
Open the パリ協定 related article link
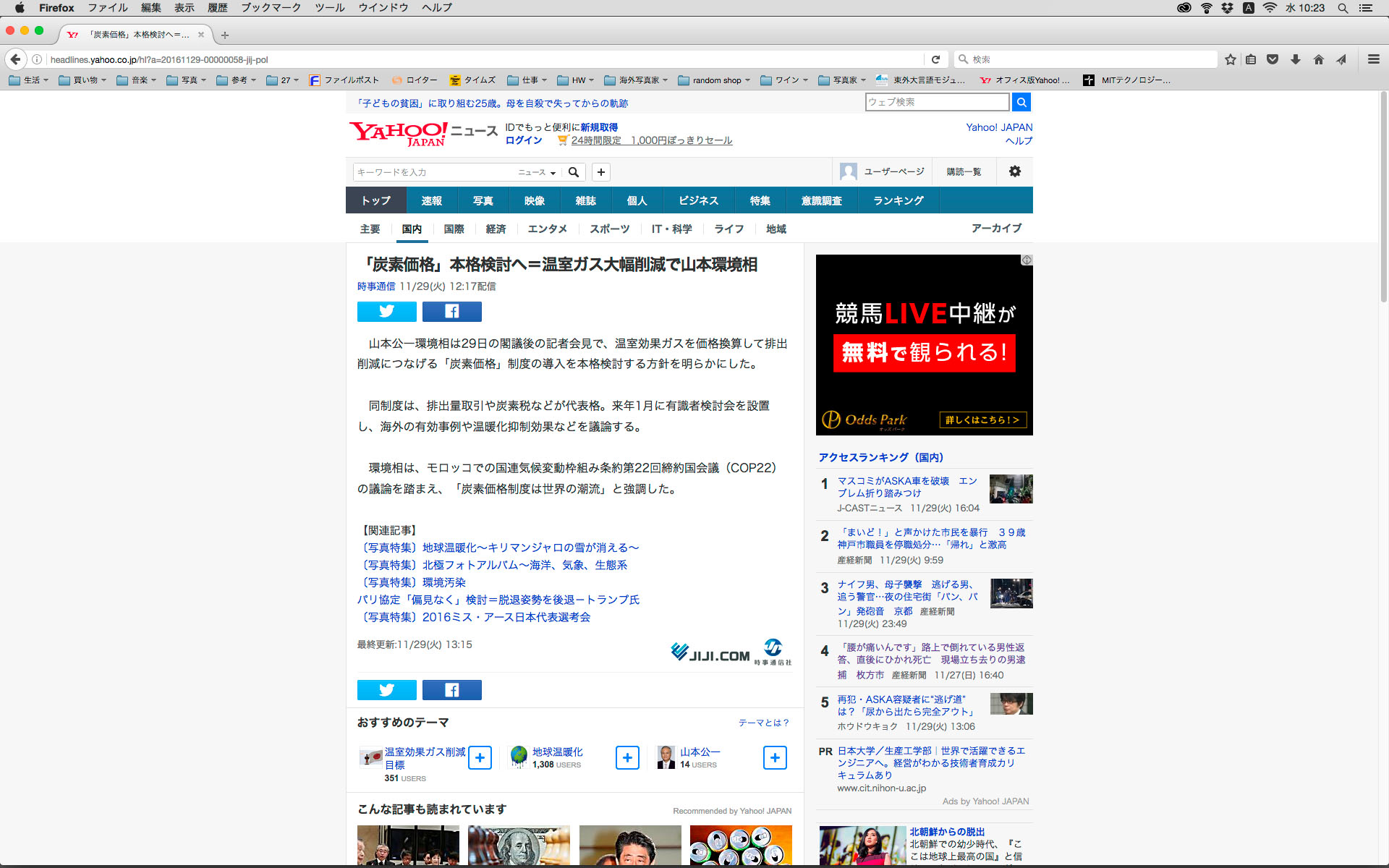(x=498, y=600)
